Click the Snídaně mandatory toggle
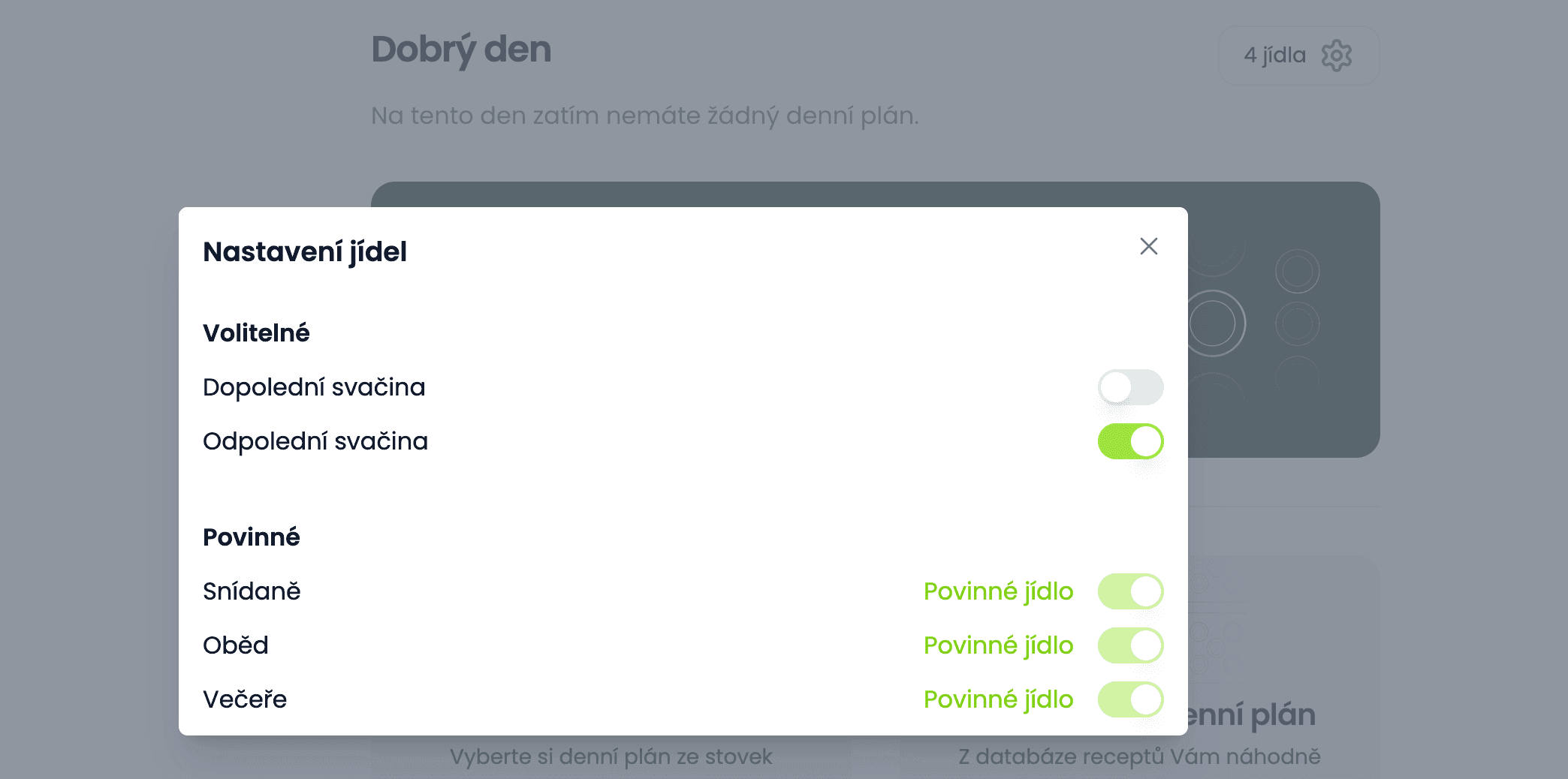This screenshot has height=779, width=1568. point(1130,591)
